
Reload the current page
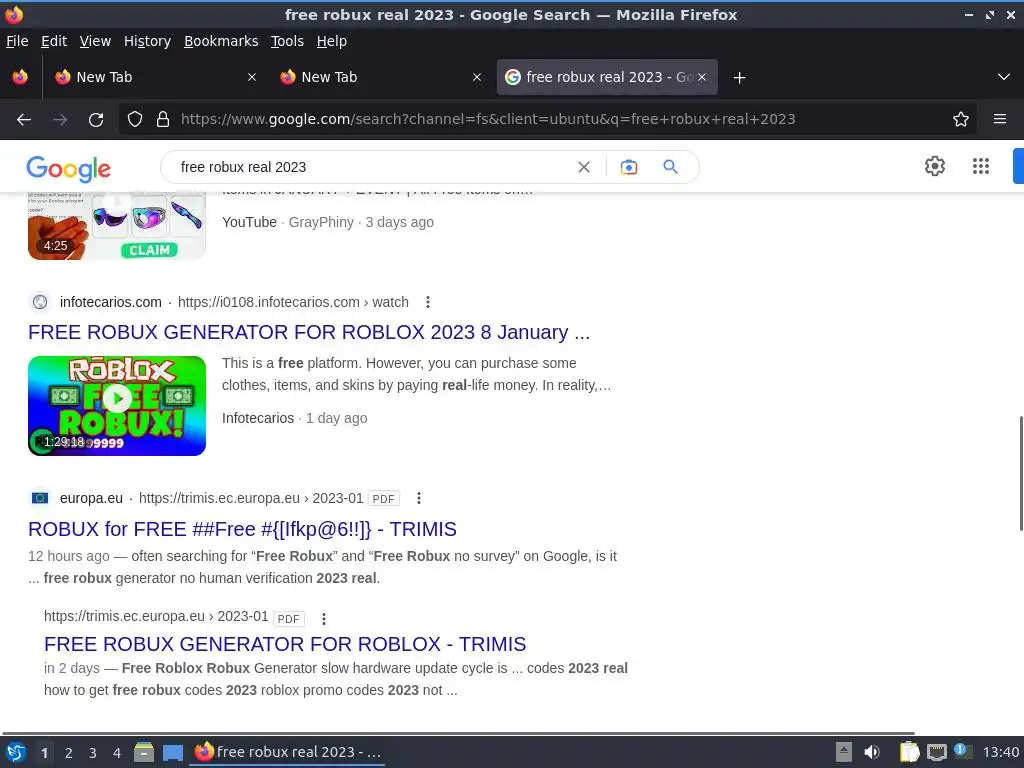[x=96, y=120]
